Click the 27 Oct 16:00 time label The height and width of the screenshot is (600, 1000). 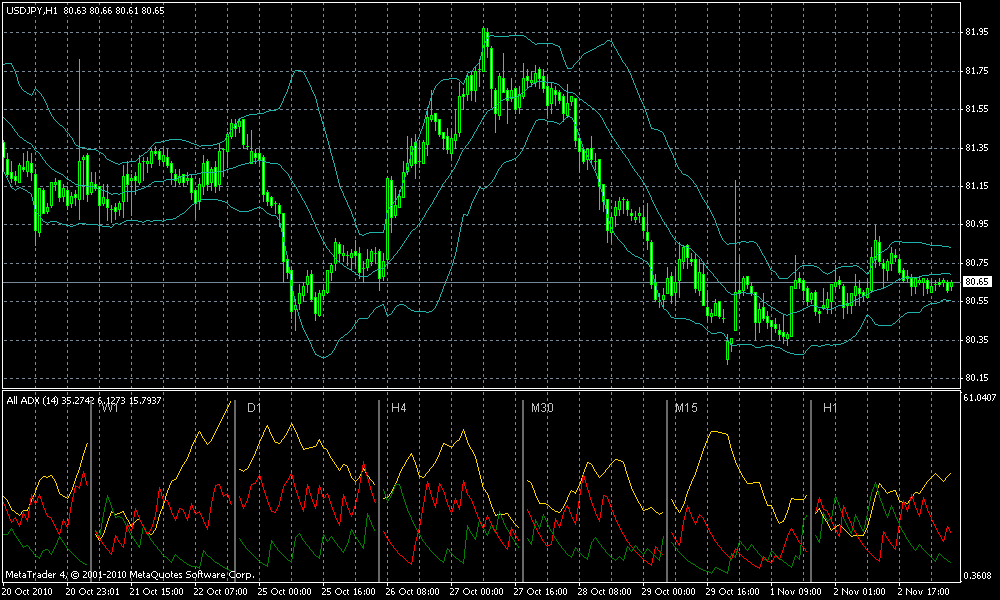coord(541,592)
